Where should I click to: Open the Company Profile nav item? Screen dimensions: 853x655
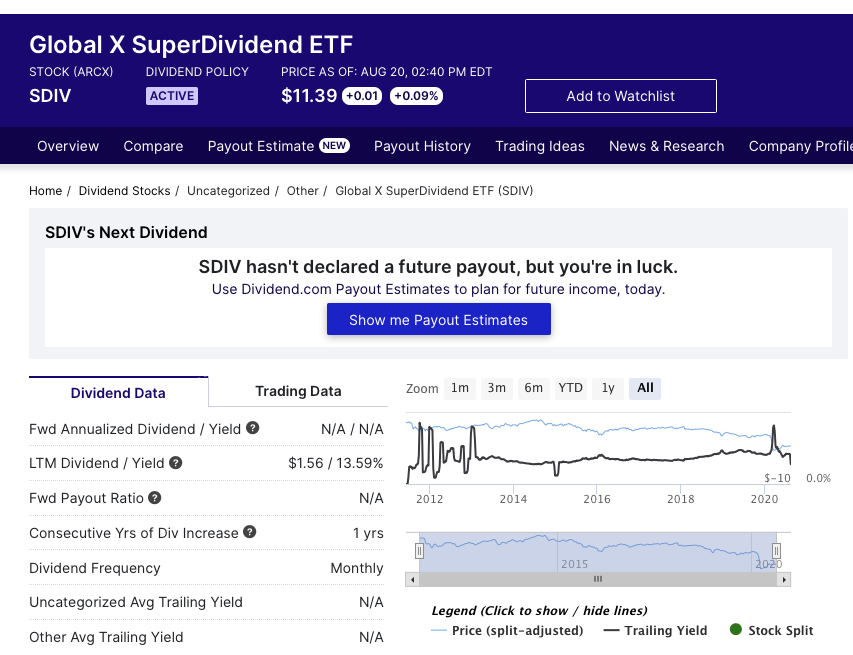click(x=800, y=146)
